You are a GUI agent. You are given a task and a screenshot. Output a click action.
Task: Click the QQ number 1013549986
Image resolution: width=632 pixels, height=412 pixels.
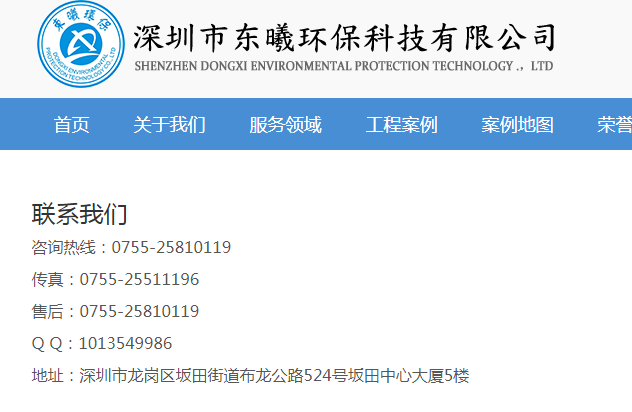click(x=125, y=343)
